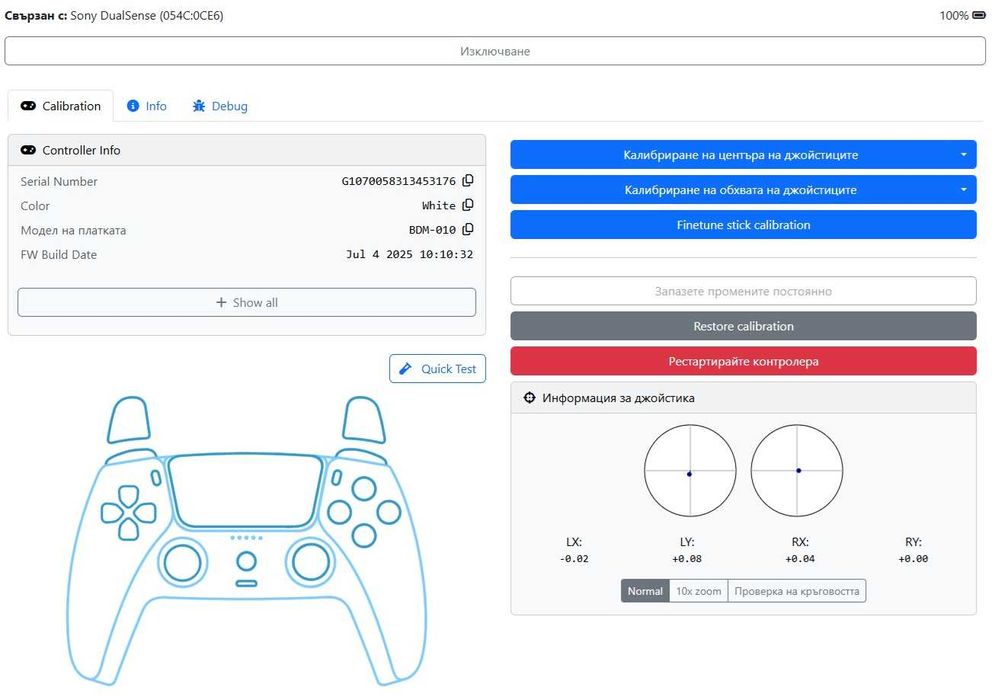The width and height of the screenshot is (995, 699).
Task: Click the Create button on controller diagram
Action: click(156, 478)
